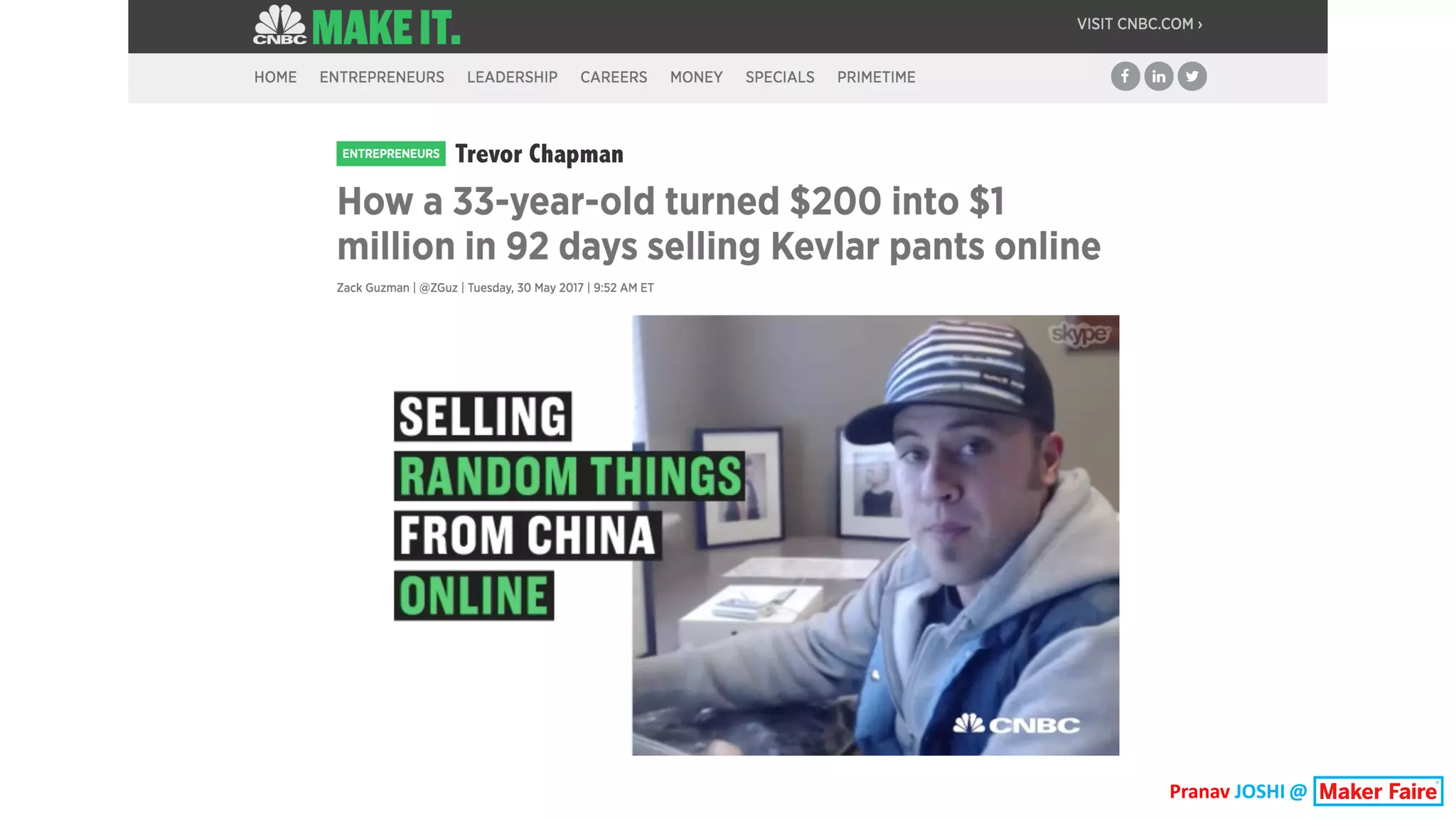Open the CAREERS section

614,77
